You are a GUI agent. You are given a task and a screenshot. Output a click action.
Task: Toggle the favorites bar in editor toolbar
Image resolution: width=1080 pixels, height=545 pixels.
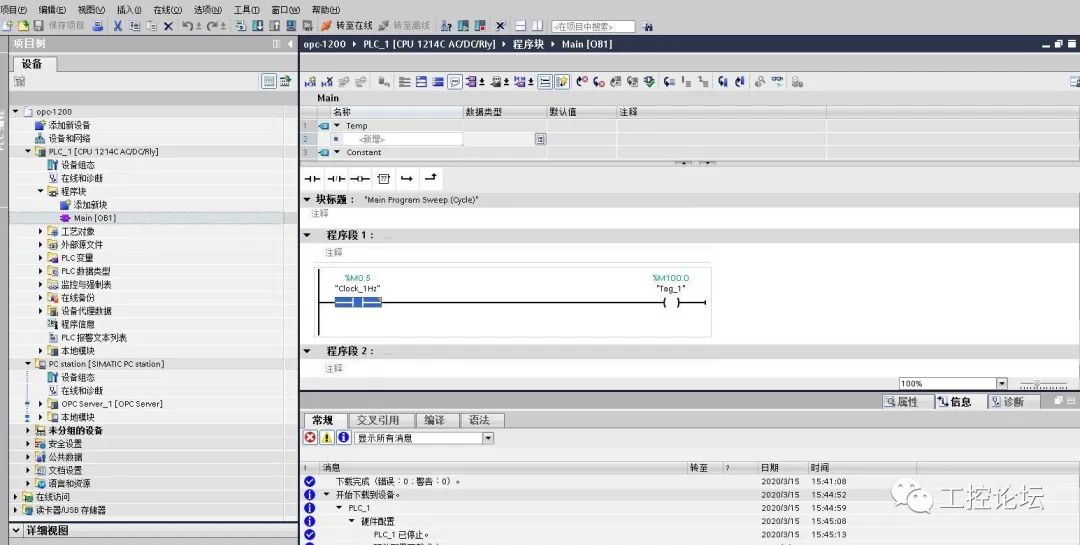[561, 82]
